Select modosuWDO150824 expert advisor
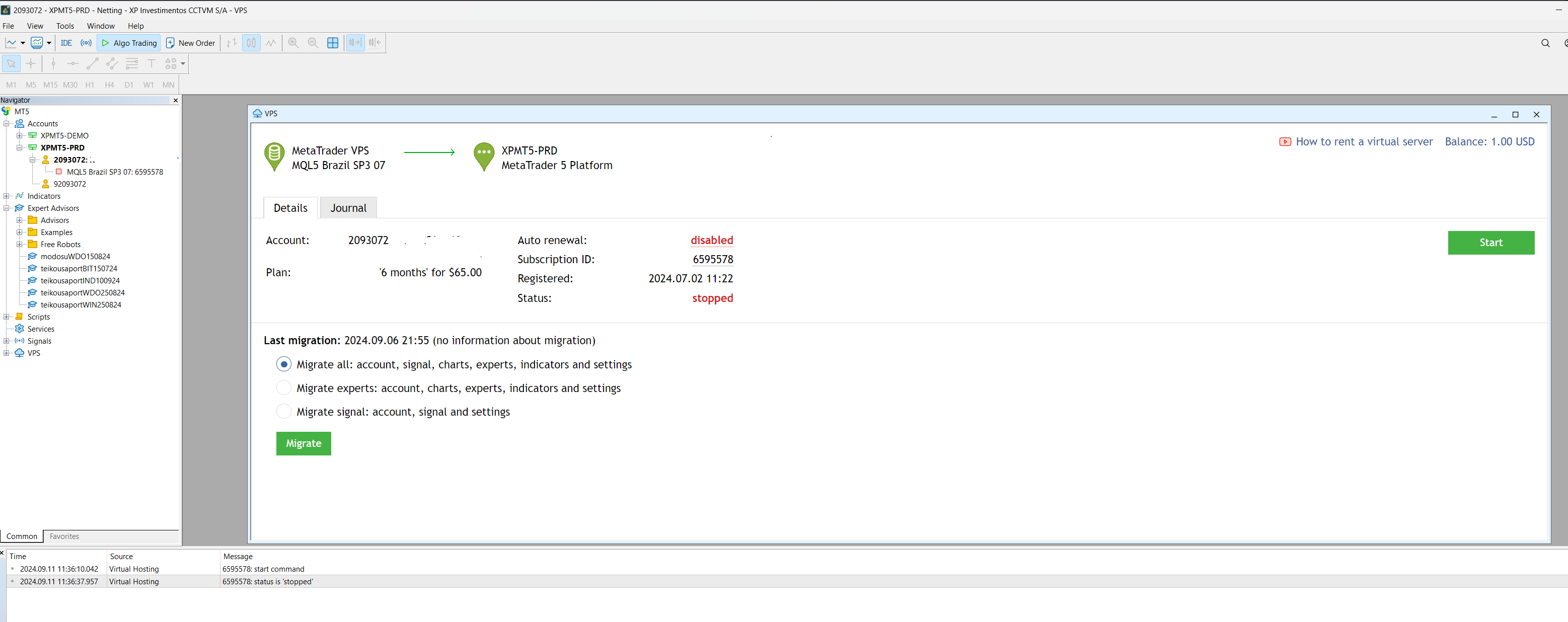This screenshot has height=622, width=1568. pyautogui.click(x=76, y=256)
